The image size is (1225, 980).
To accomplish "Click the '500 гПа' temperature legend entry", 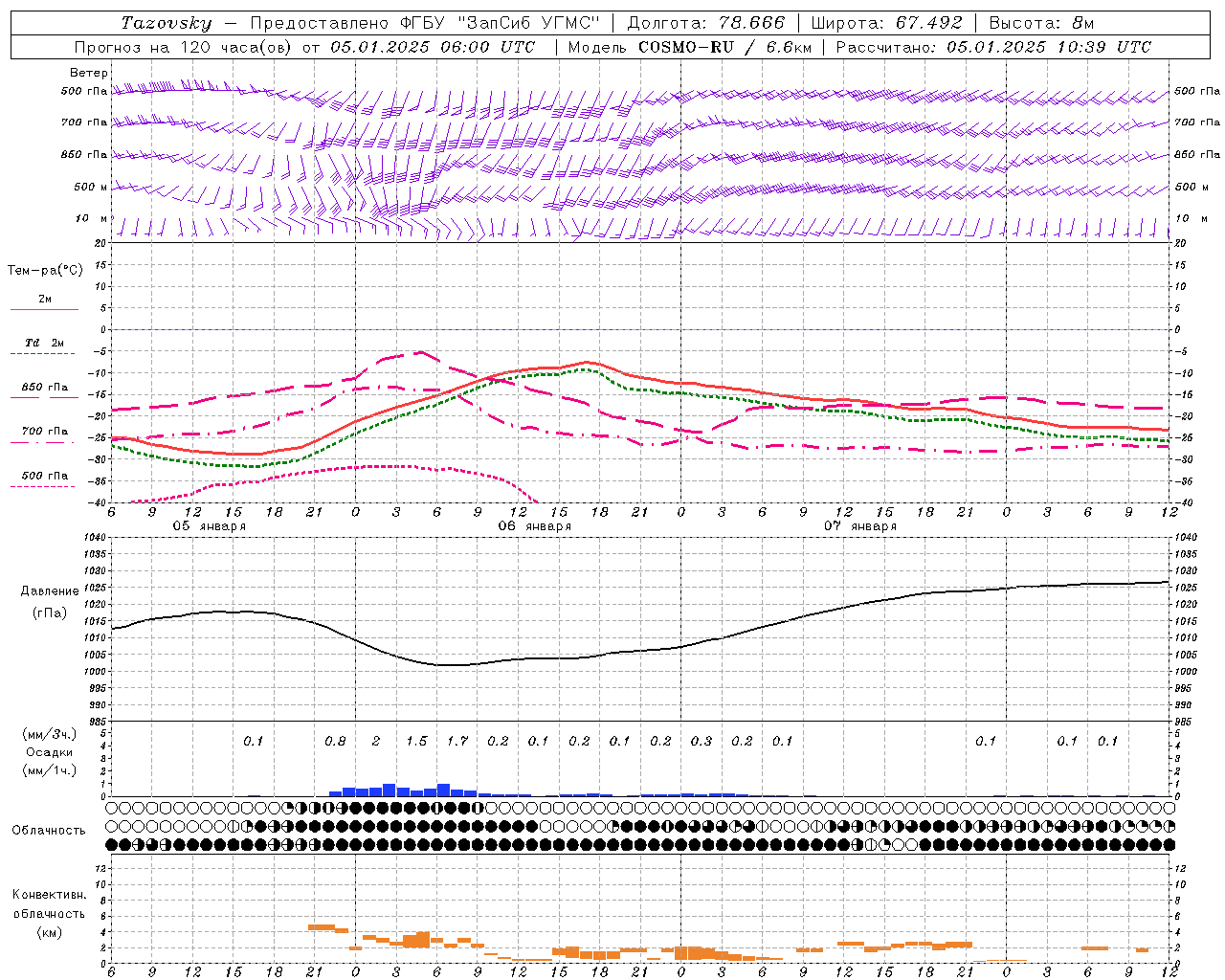I will [x=45, y=476].
